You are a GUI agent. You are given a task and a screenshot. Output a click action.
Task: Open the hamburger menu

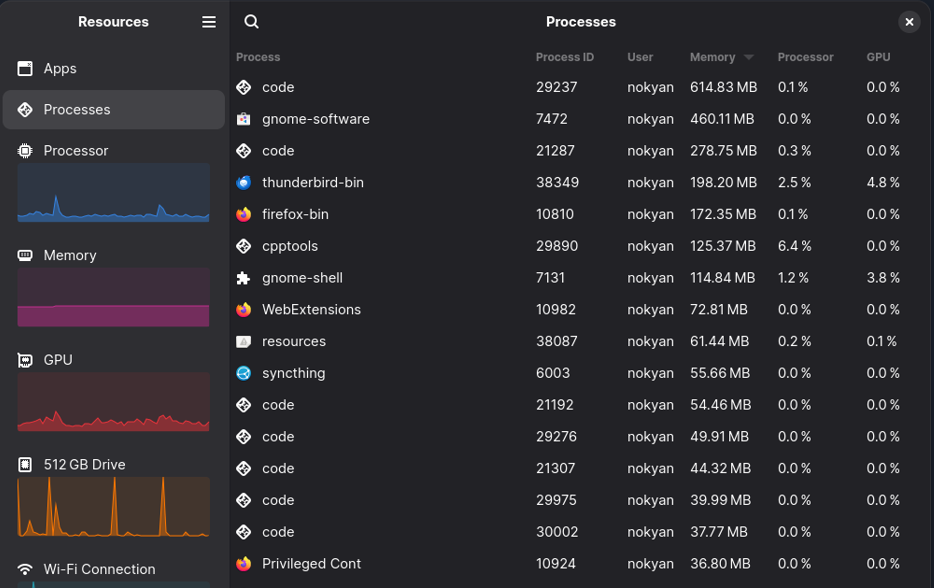coord(208,21)
